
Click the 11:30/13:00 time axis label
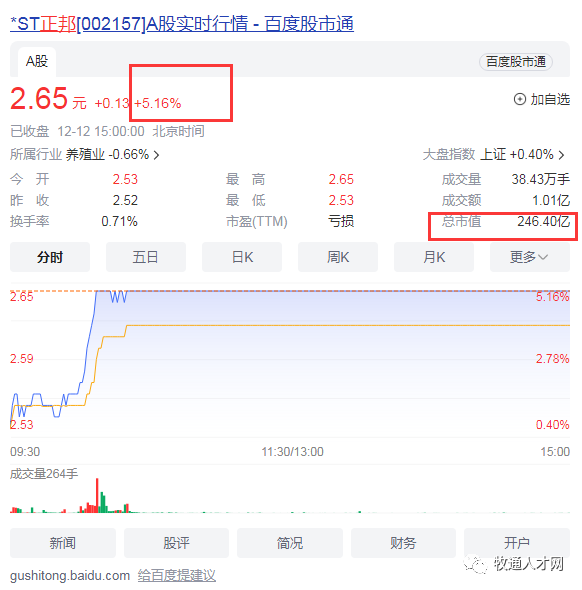pos(292,452)
